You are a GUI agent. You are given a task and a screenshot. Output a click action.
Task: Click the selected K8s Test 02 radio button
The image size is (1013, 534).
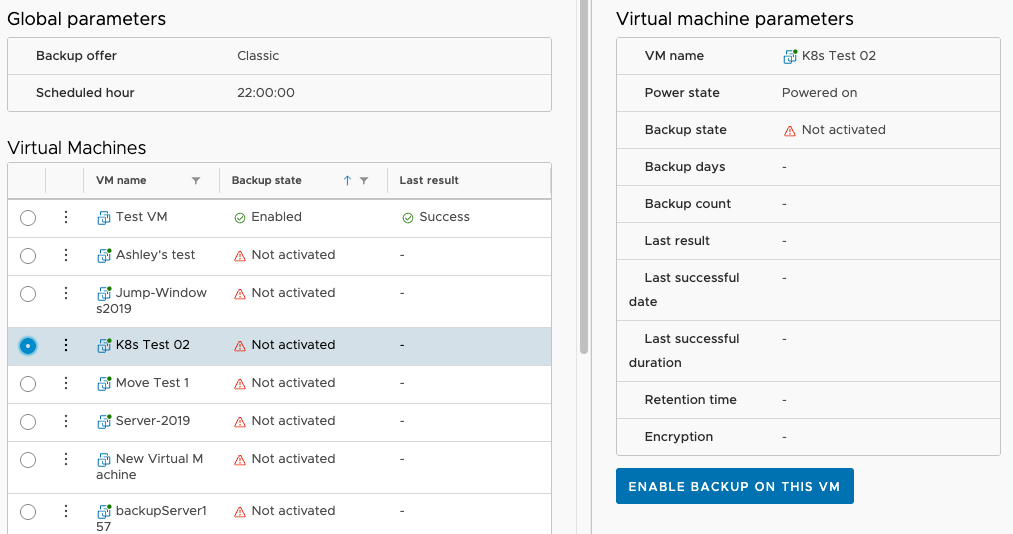[28, 346]
